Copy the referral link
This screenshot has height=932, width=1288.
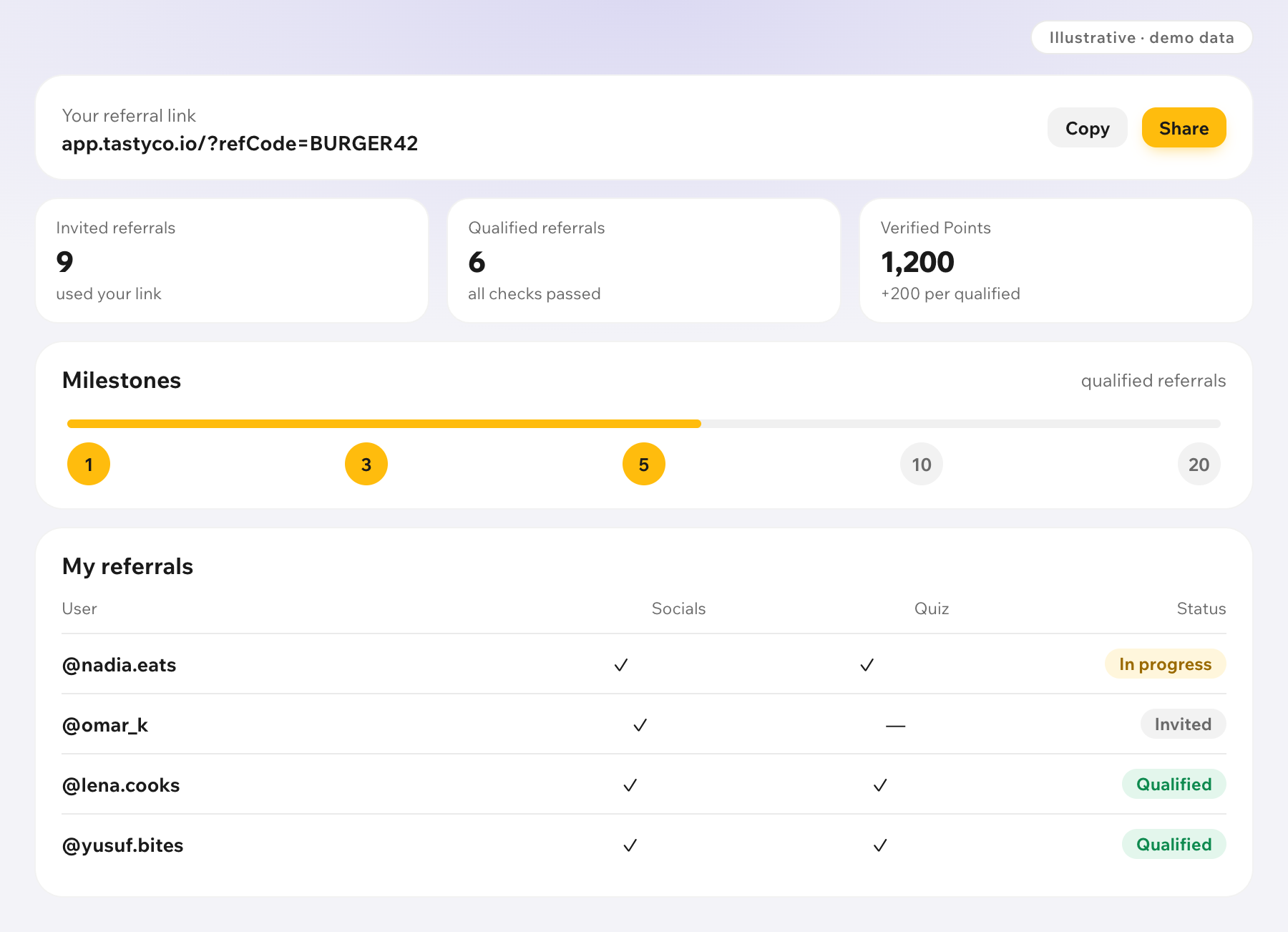1087,128
